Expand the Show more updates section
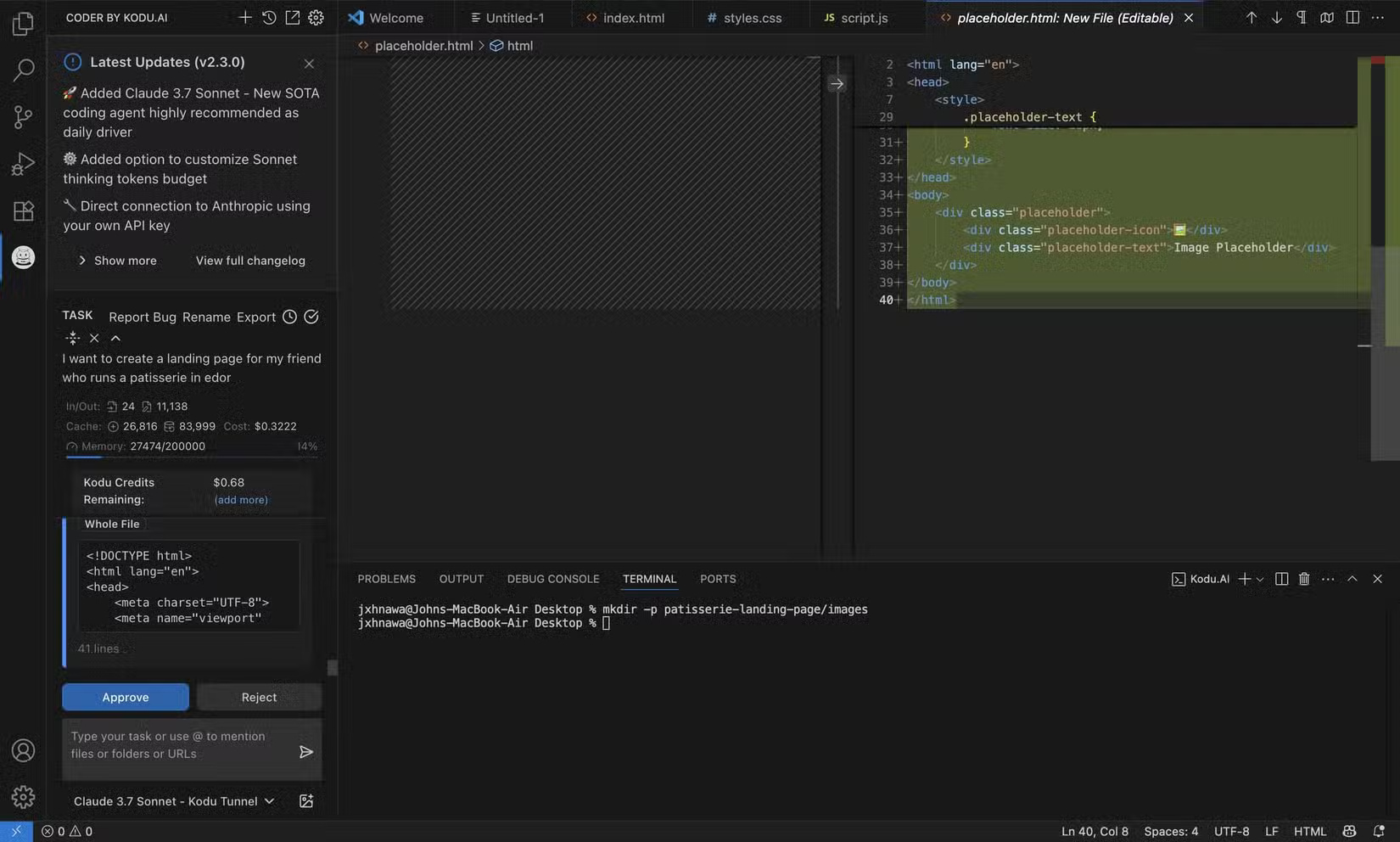 coord(117,261)
